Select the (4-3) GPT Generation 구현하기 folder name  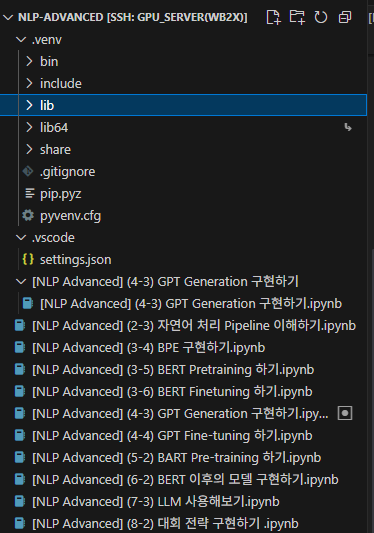tap(165, 281)
